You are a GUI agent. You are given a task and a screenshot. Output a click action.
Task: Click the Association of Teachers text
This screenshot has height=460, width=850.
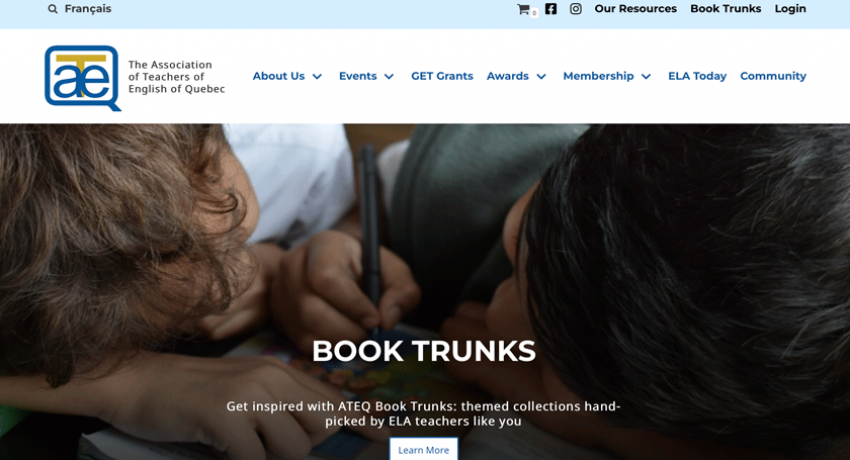176,77
